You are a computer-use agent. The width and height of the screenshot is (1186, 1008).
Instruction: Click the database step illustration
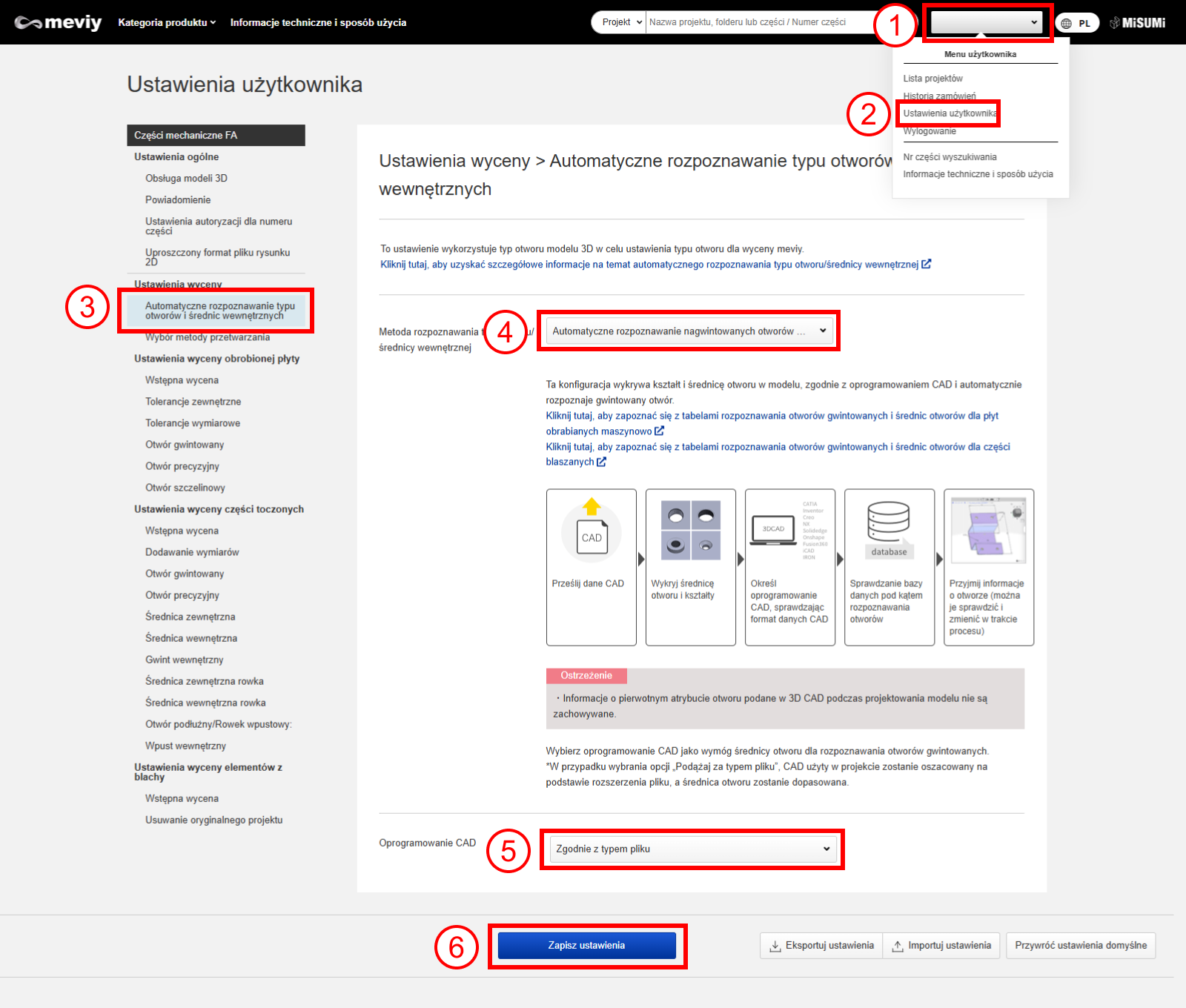[x=889, y=529]
